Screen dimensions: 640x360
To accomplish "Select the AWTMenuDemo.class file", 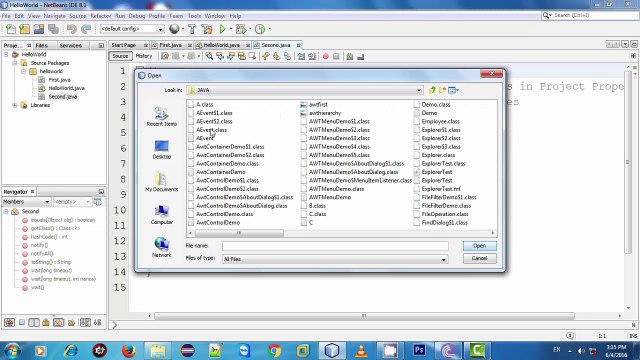I will click(336, 189).
